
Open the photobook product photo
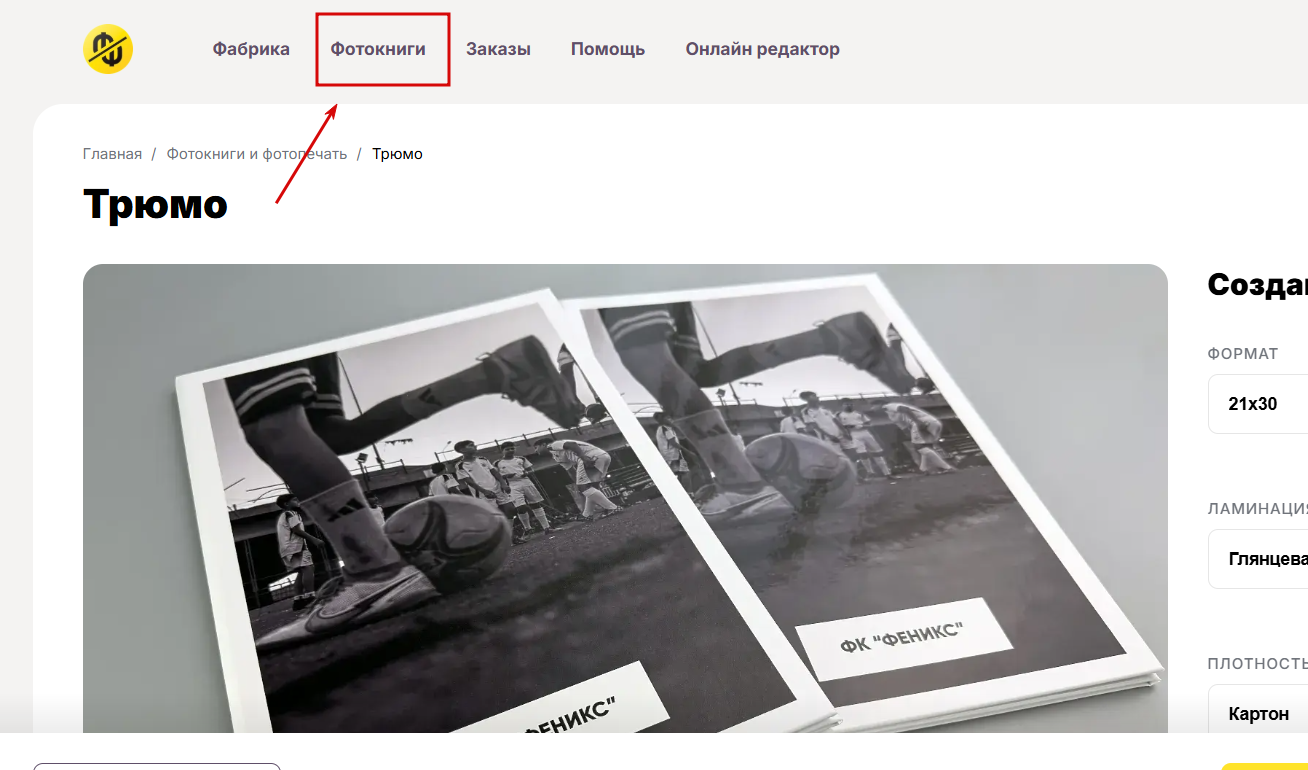pos(625,498)
